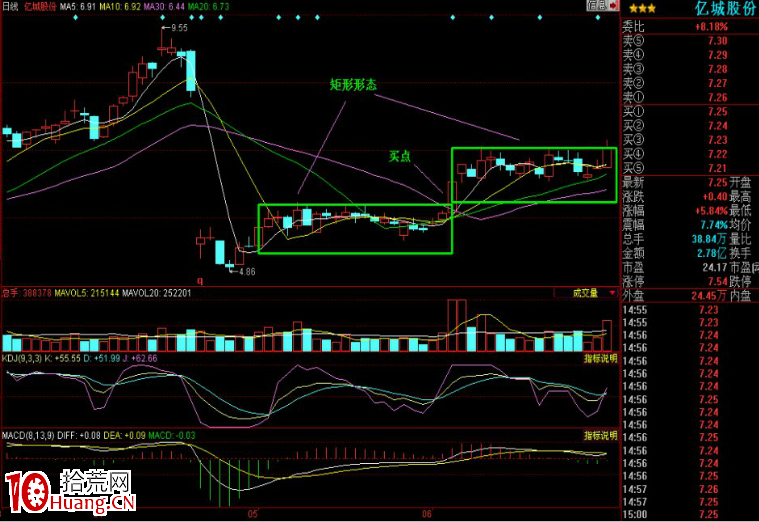Image resolution: width=759 pixels, height=522 pixels.
Task: Select the MA10: 6.92 indicator label
Action: tap(120, 6)
